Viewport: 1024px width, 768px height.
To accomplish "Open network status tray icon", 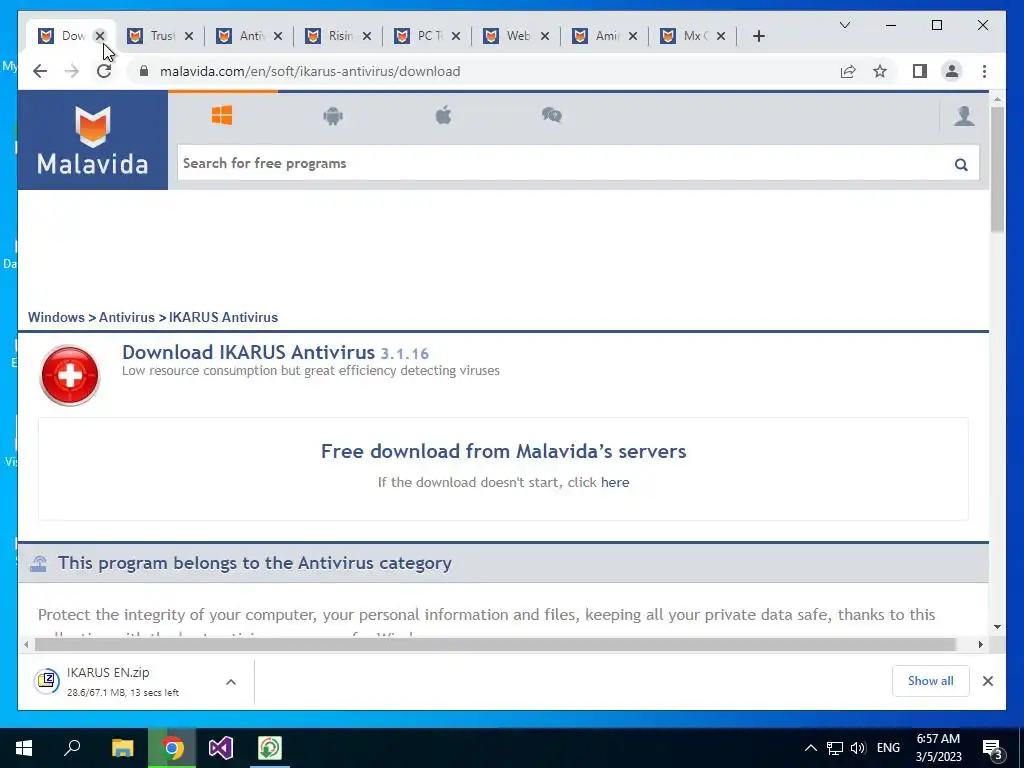I will (835, 748).
